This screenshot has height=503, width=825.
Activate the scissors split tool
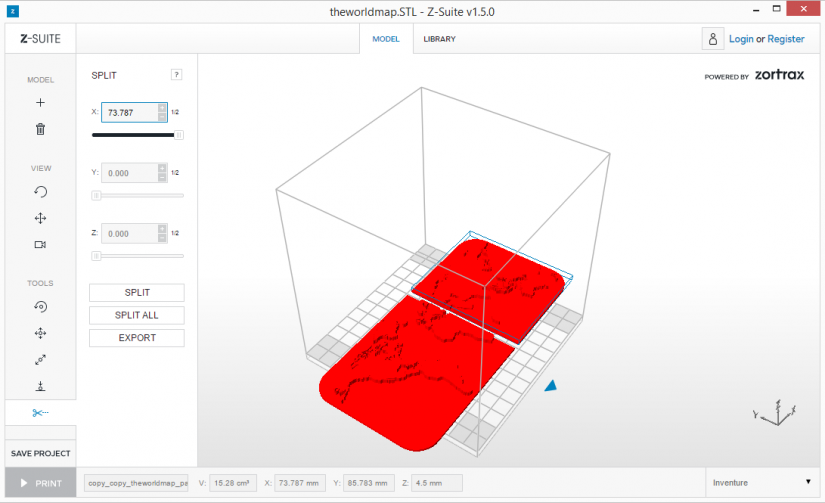[x=40, y=413]
